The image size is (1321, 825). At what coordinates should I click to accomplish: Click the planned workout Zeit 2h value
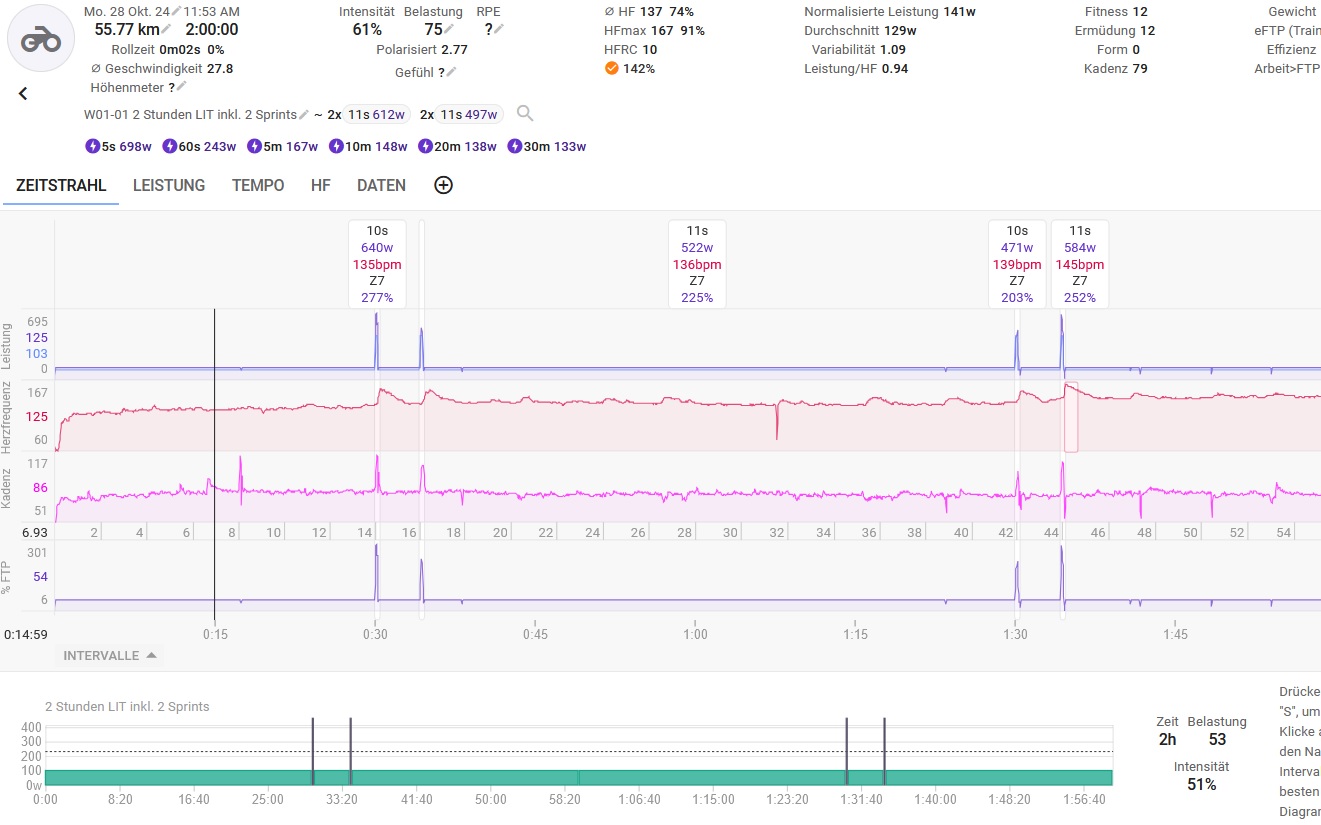click(1167, 740)
